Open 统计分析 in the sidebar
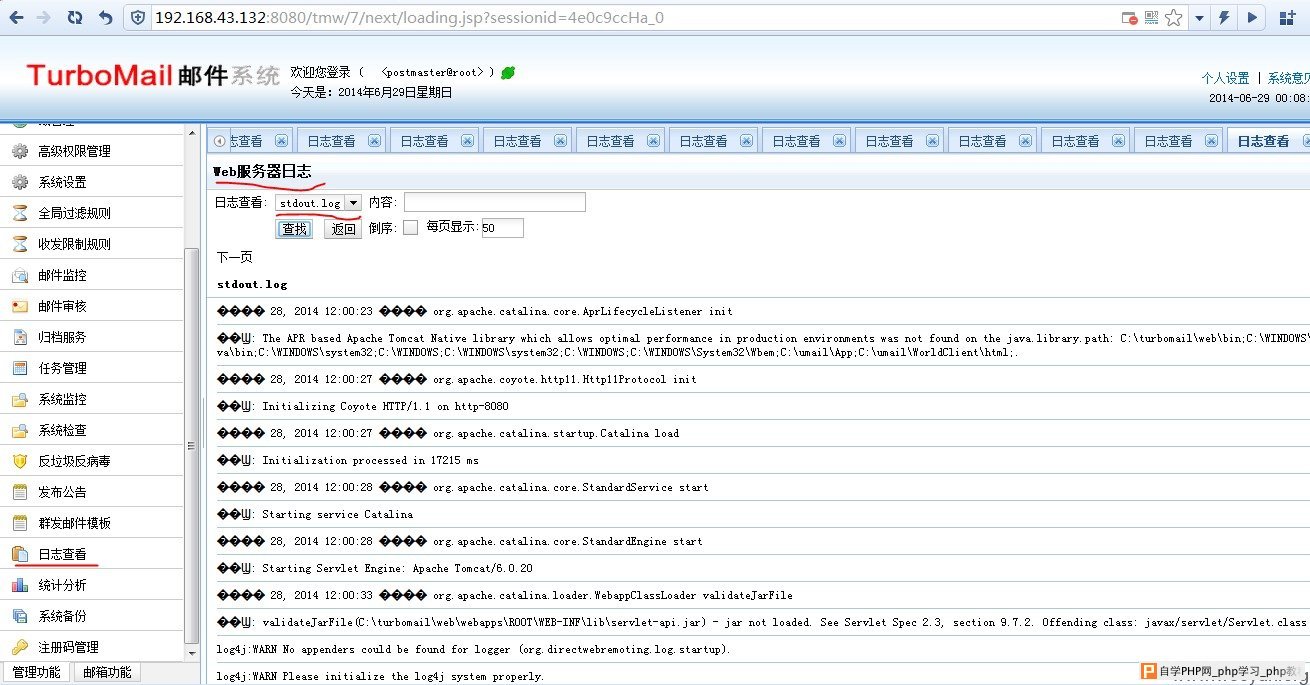Viewport: 1310px width, 685px height. [62, 585]
